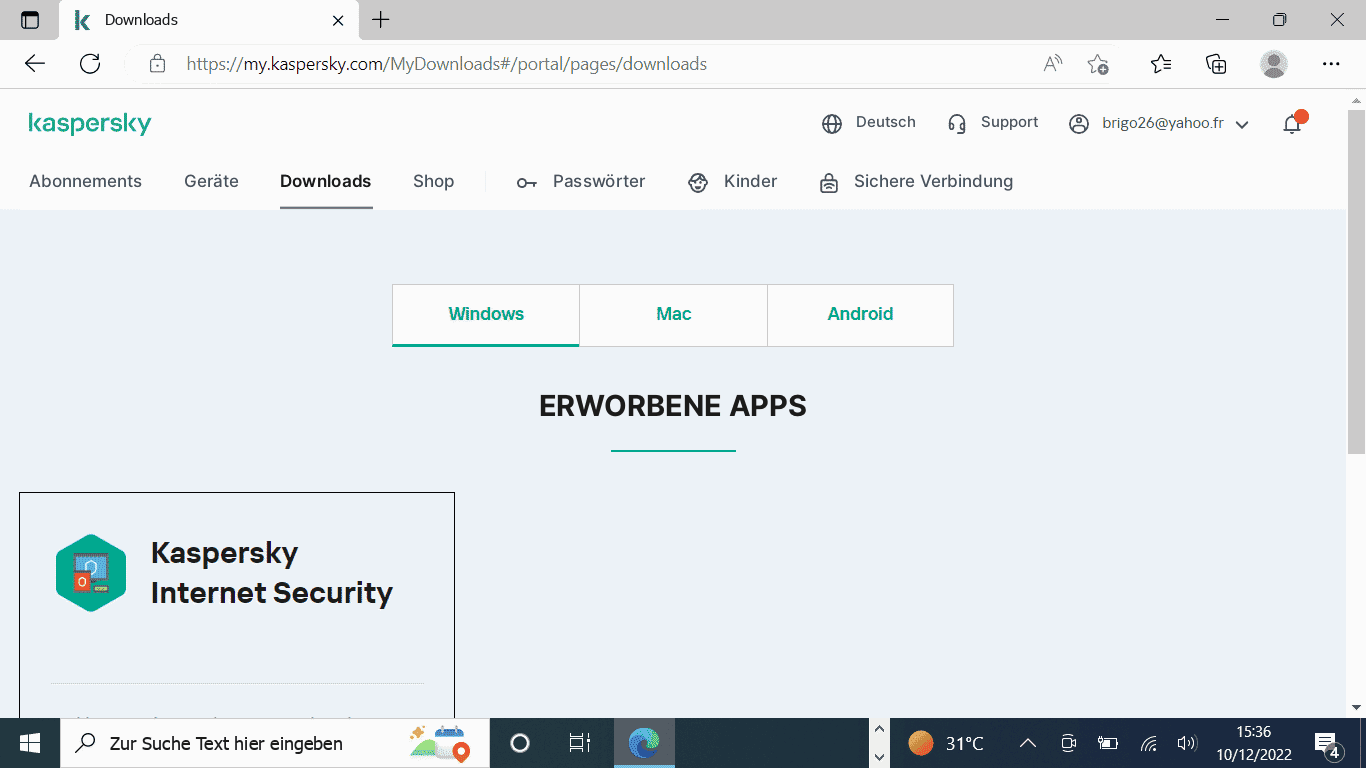Click the Support link
1366x768 pixels.
pos(1009,122)
